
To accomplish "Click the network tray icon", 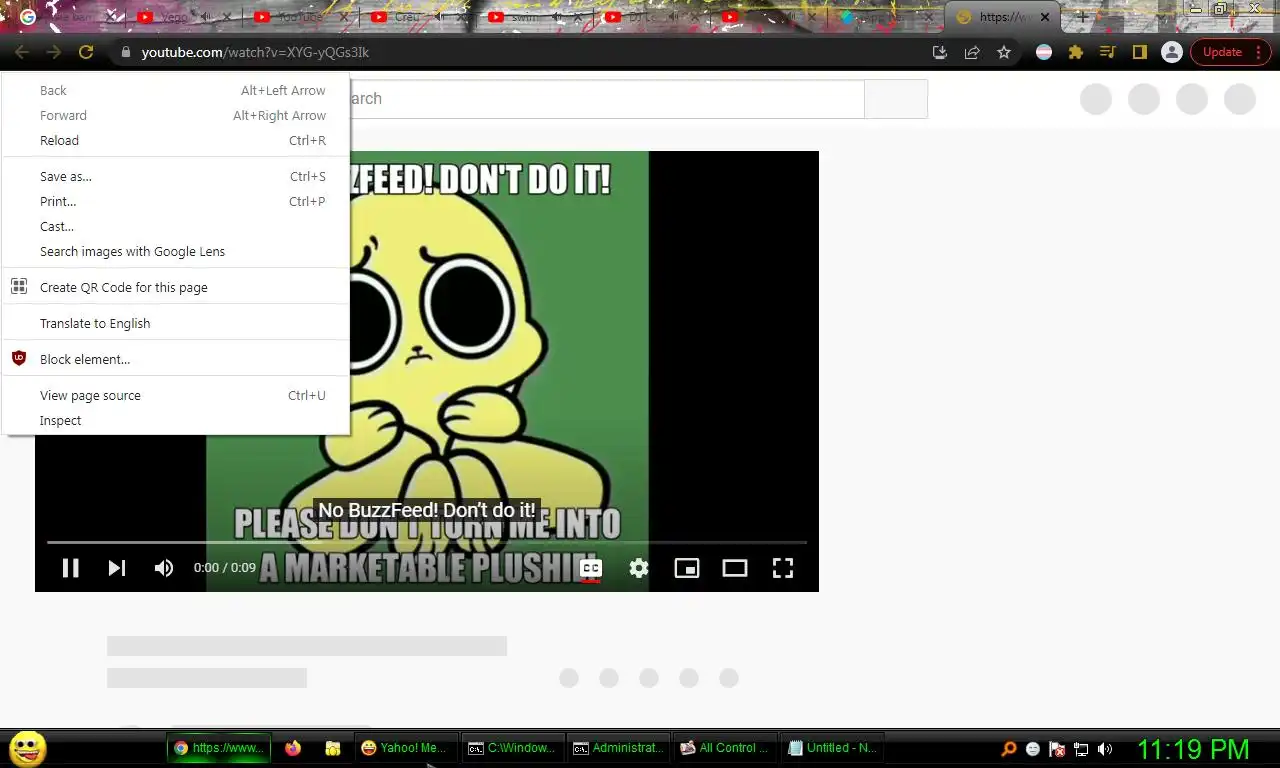I will (1081, 749).
